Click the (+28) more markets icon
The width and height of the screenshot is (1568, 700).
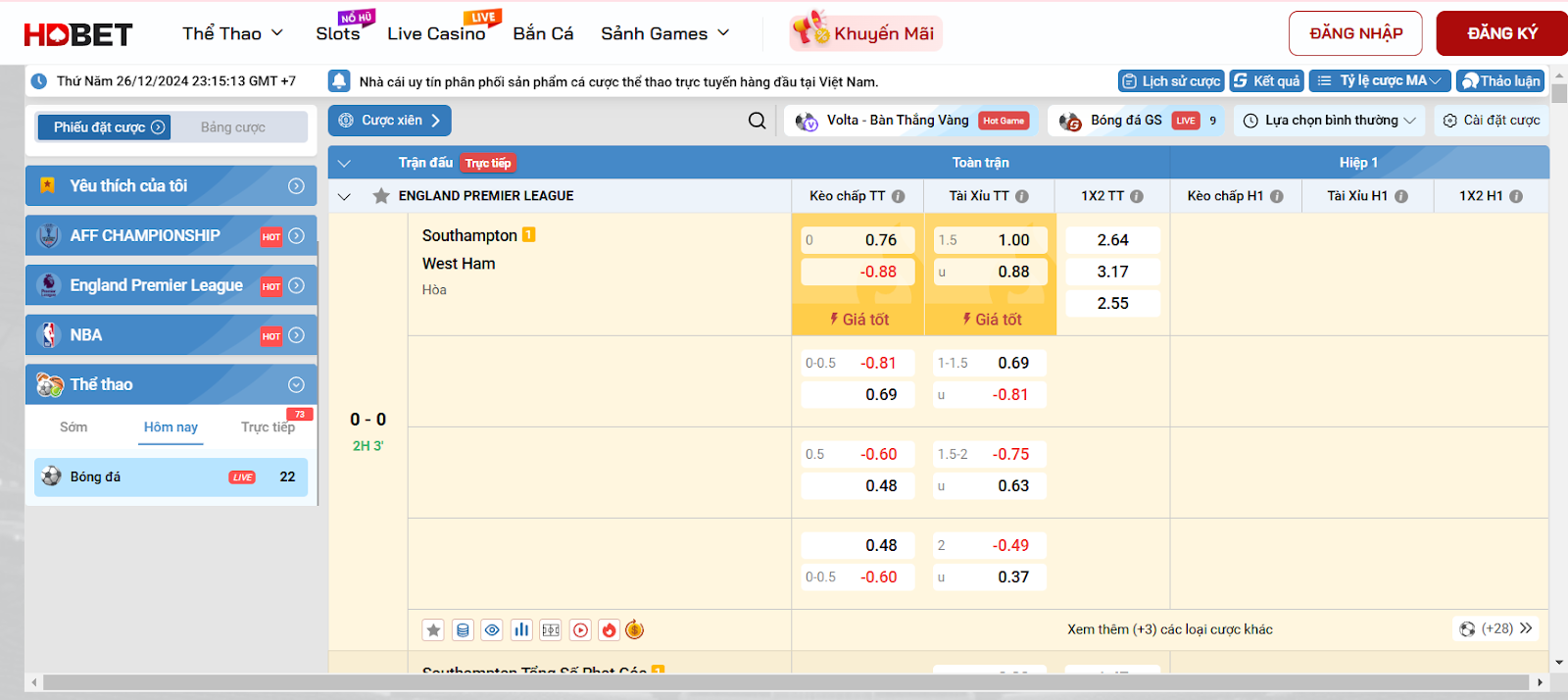[x=1495, y=628]
